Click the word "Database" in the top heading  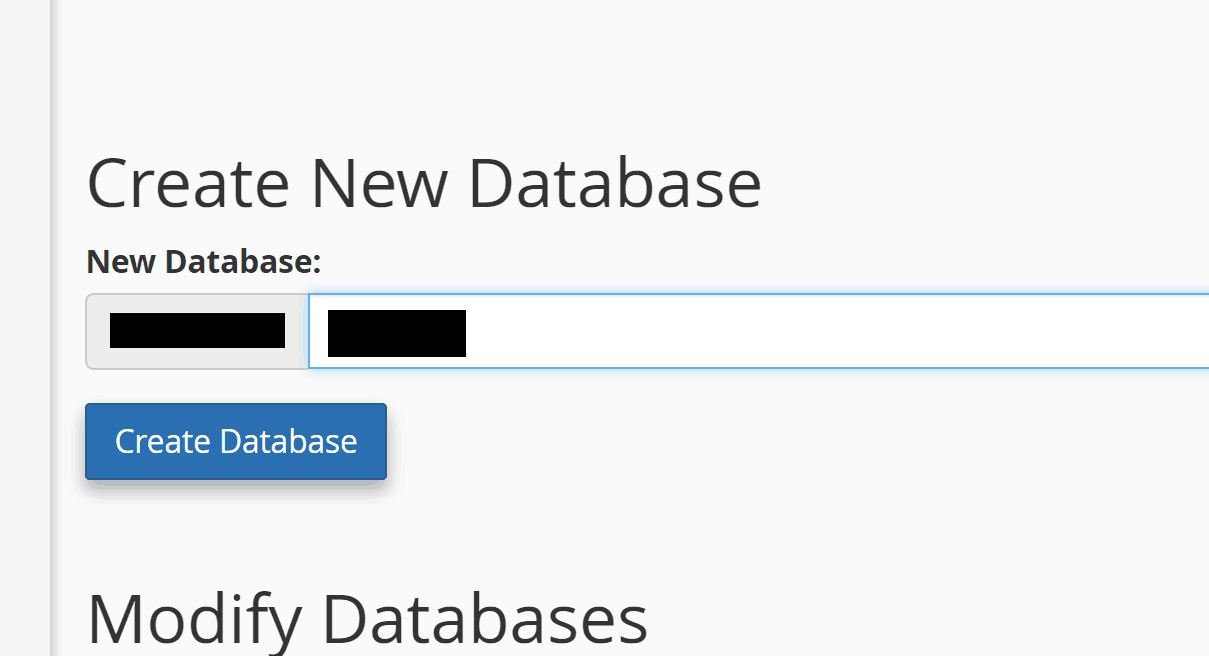[614, 183]
